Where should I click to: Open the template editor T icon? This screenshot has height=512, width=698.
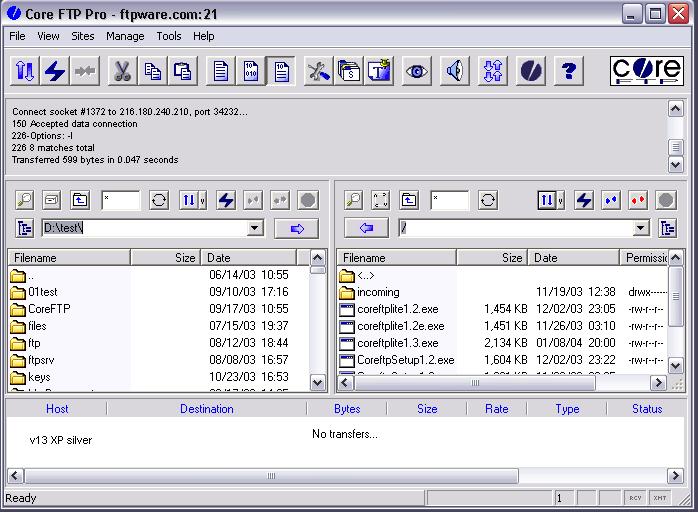pyautogui.click(x=379, y=71)
